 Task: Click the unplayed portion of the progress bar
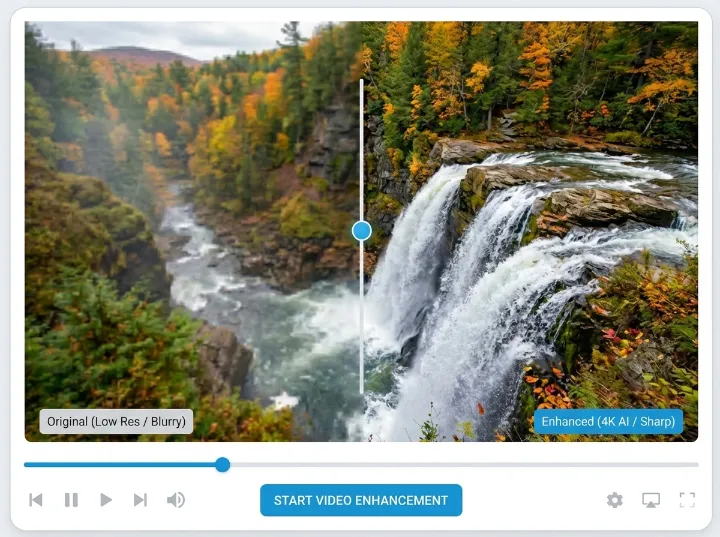[464, 465]
